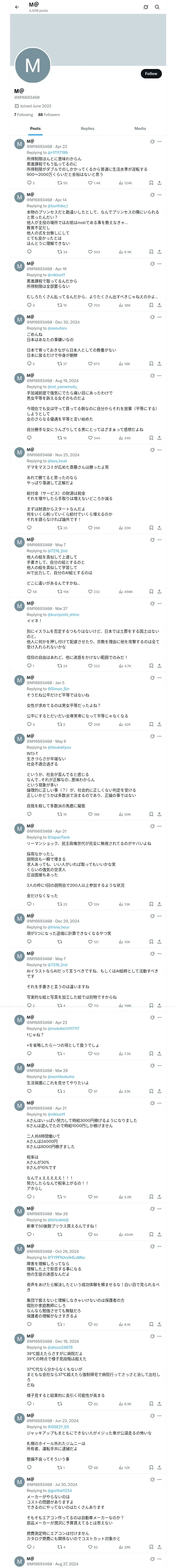Open @buriihiko_t mention link
Screen dimensions: 176x1568
point(58,206)
